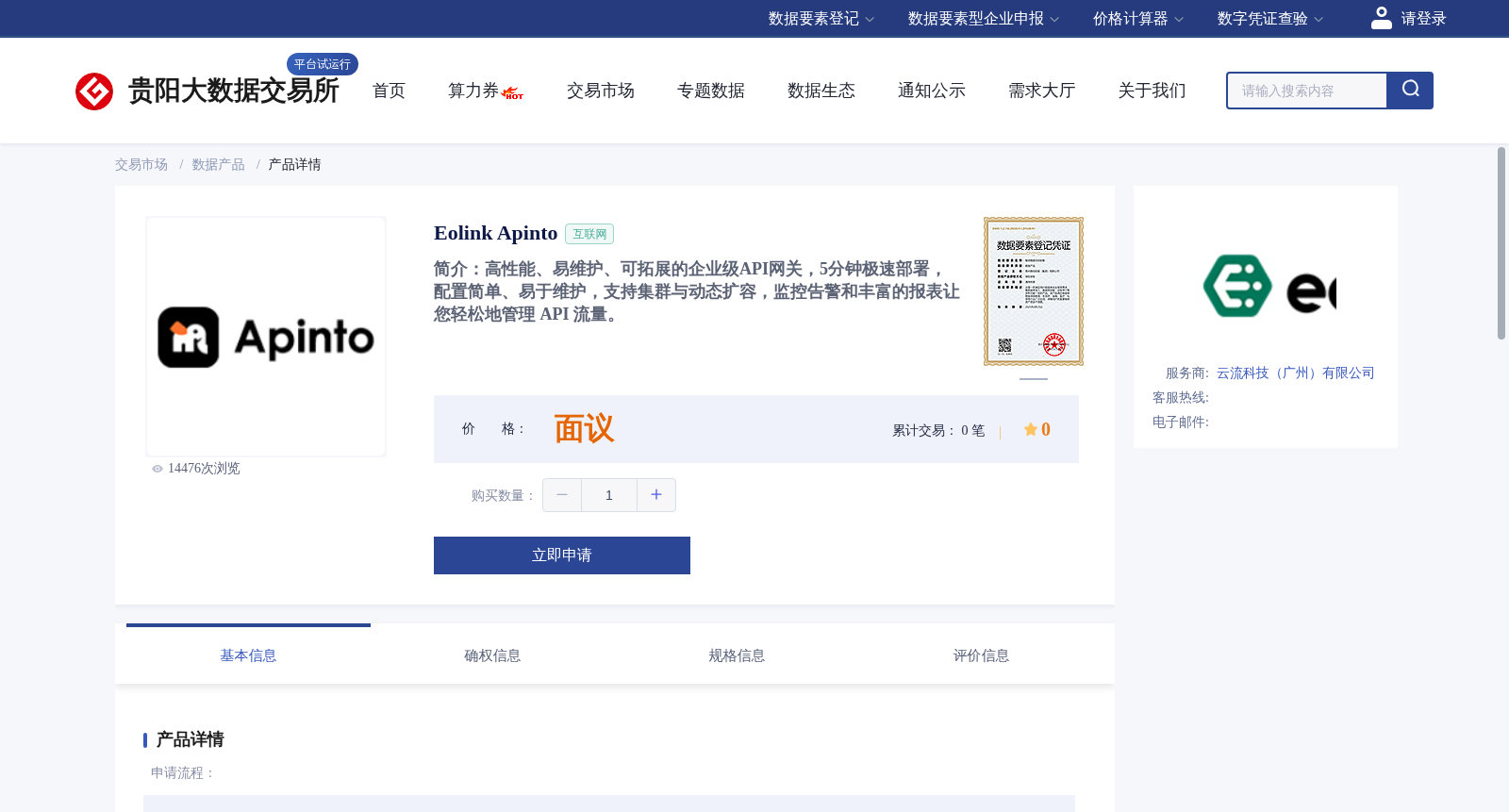
Task: Click 数据产品 breadcrumb link
Action: (218, 165)
